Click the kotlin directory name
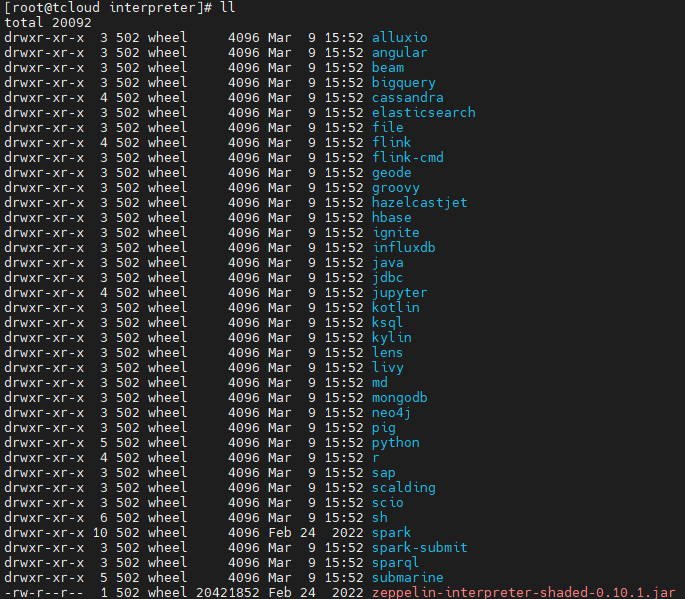This screenshot has width=685, height=599. tap(395, 307)
